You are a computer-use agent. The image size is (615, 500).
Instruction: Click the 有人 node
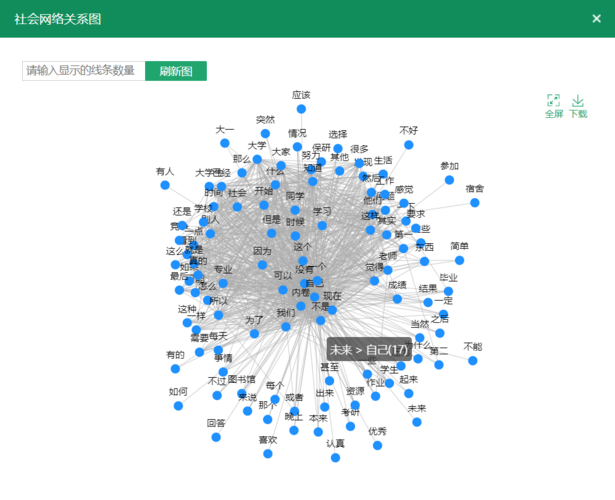165,185
